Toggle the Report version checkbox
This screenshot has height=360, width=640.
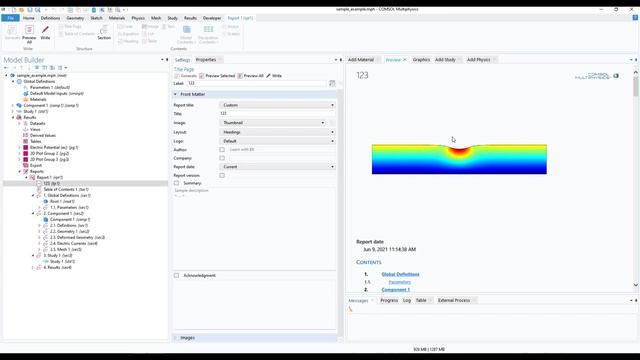(x=222, y=176)
